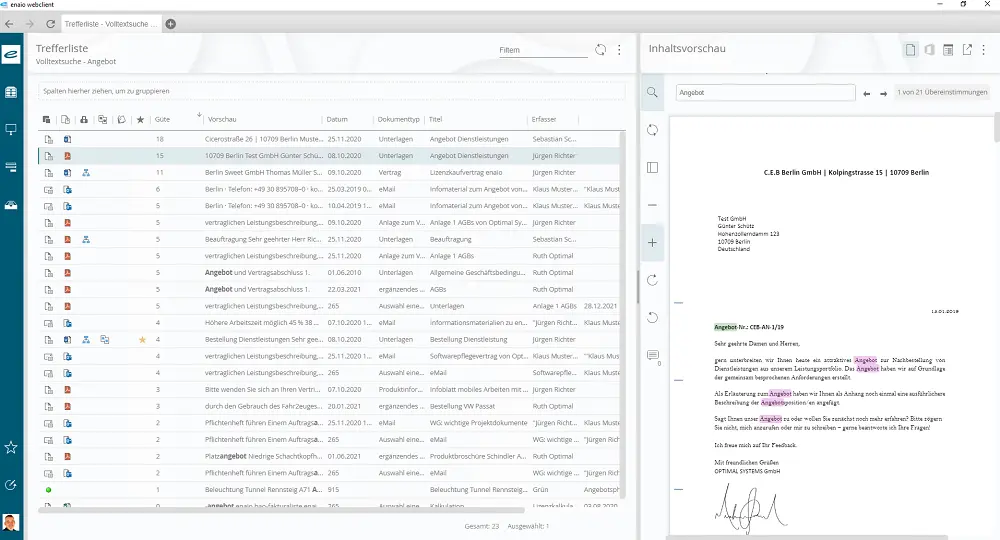Toggle the preview sidebar panel icon

[652, 168]
